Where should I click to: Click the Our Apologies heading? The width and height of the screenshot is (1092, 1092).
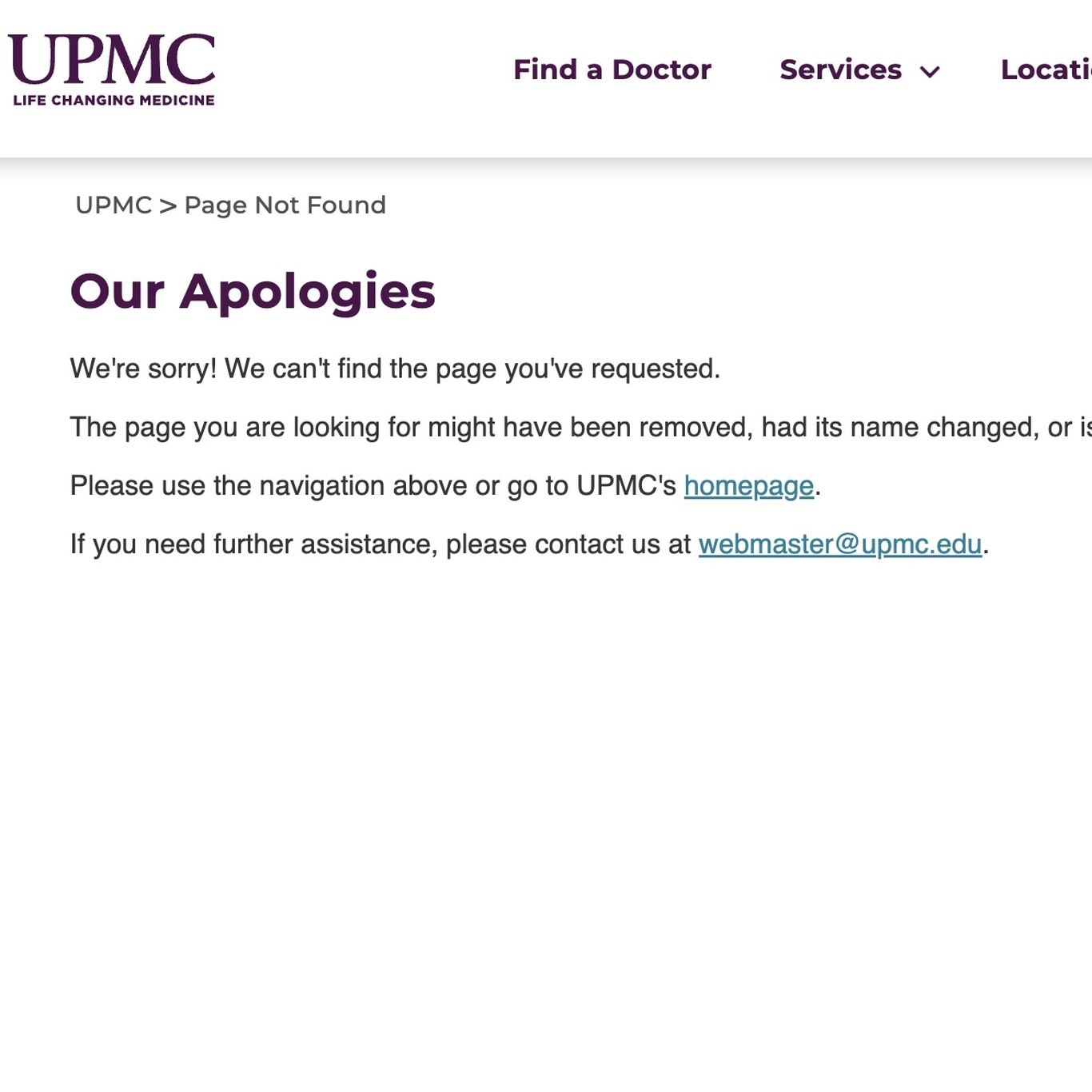click(x=253, y=291)
